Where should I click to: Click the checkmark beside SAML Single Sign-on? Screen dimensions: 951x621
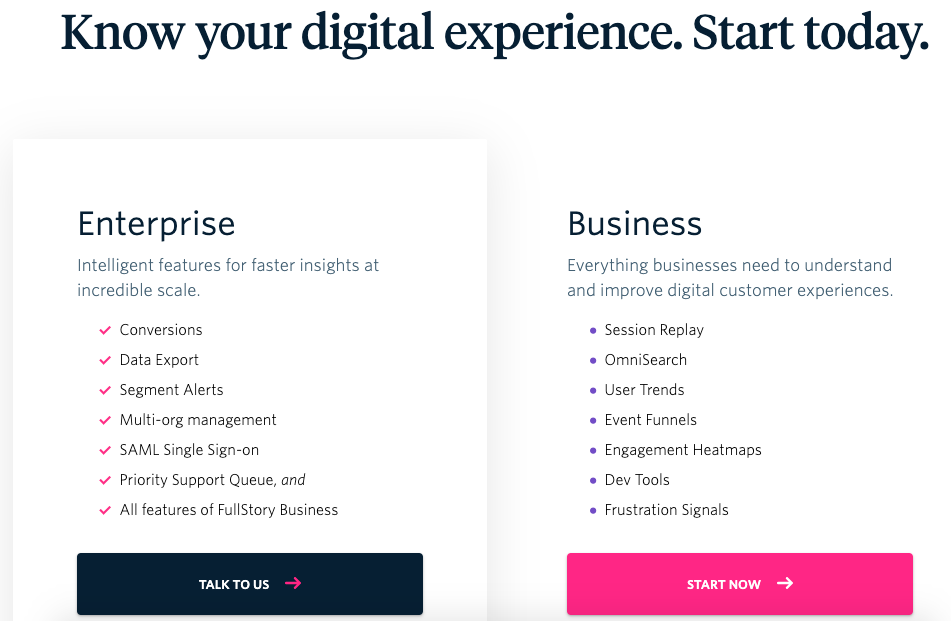105,451
